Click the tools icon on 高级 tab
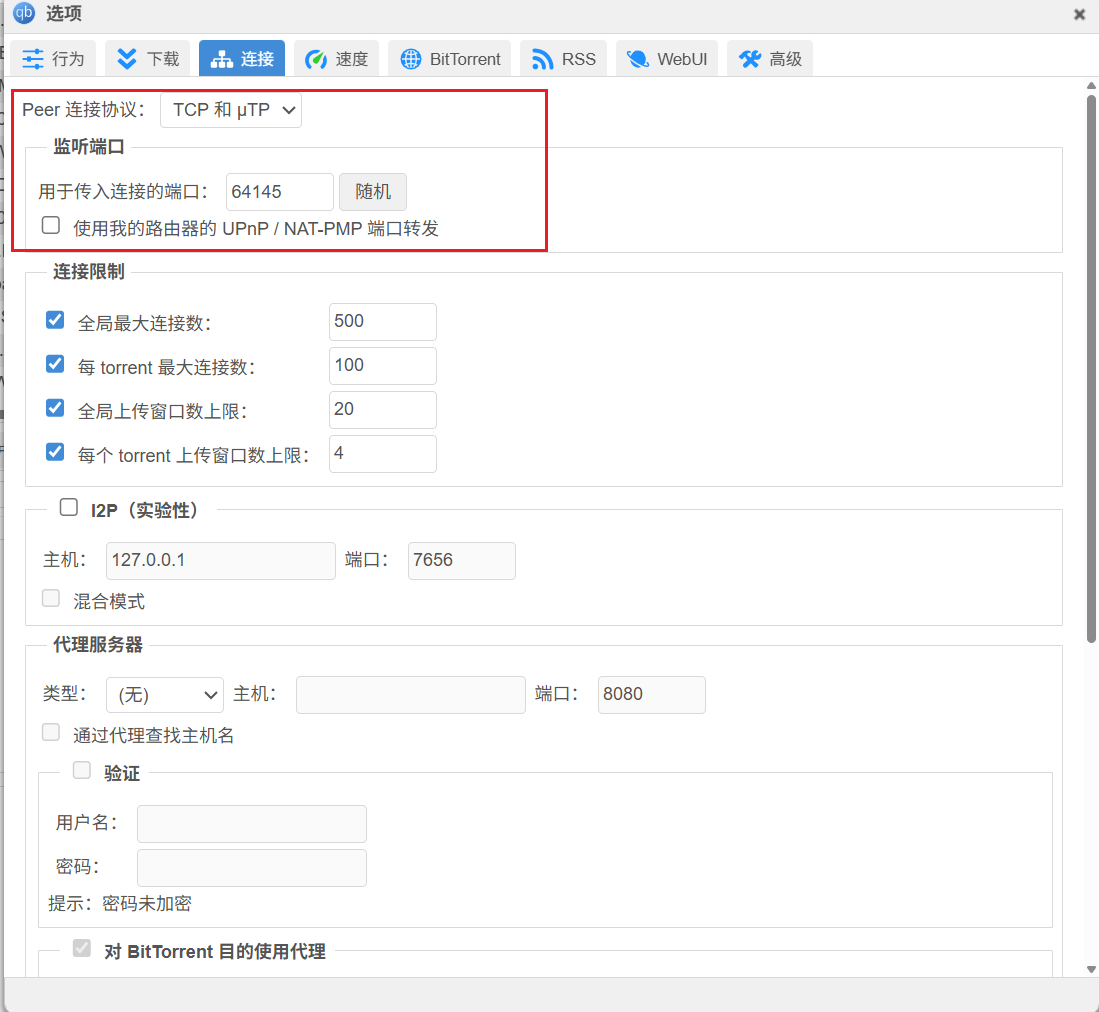 tap(750, 59)
